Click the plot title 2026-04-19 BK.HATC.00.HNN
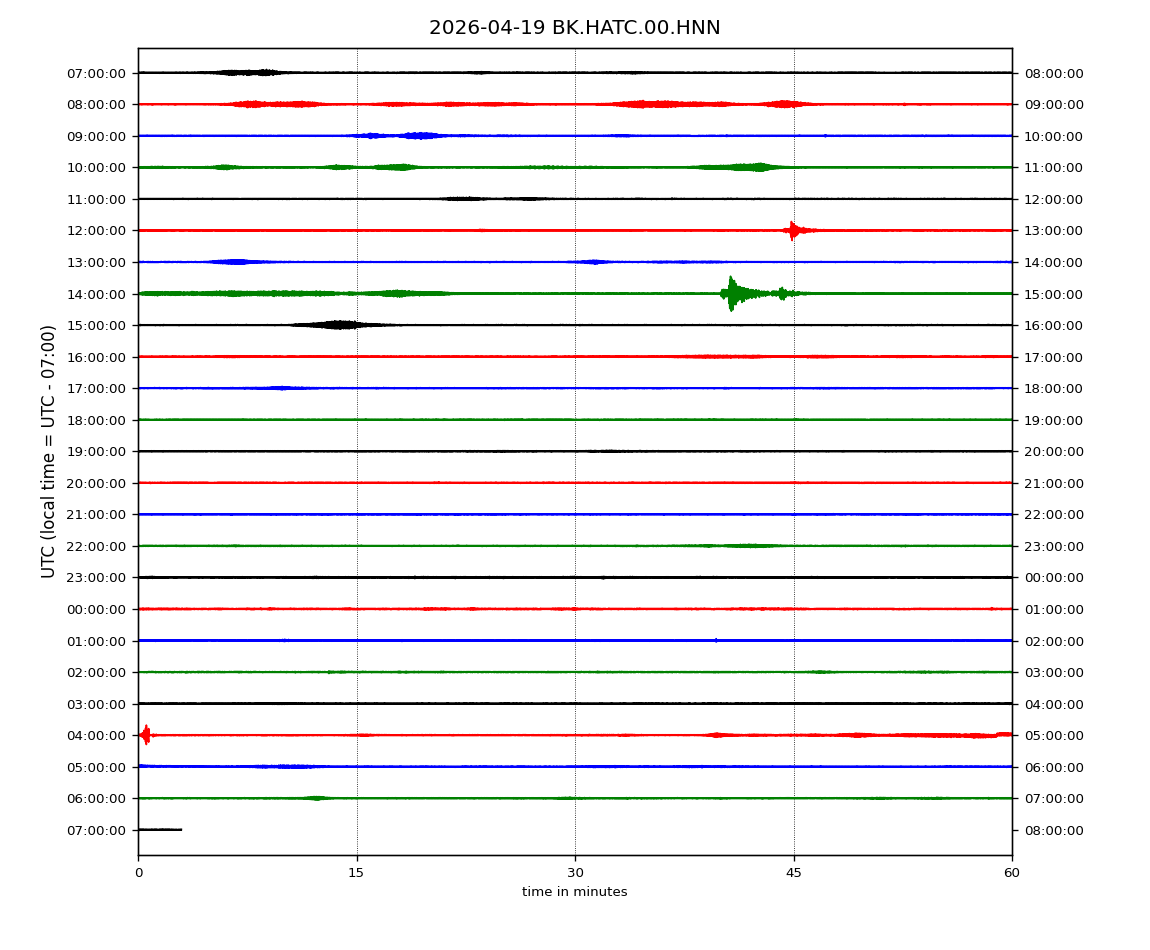This screenshot has width=1150, height=950. click(574, 28)
